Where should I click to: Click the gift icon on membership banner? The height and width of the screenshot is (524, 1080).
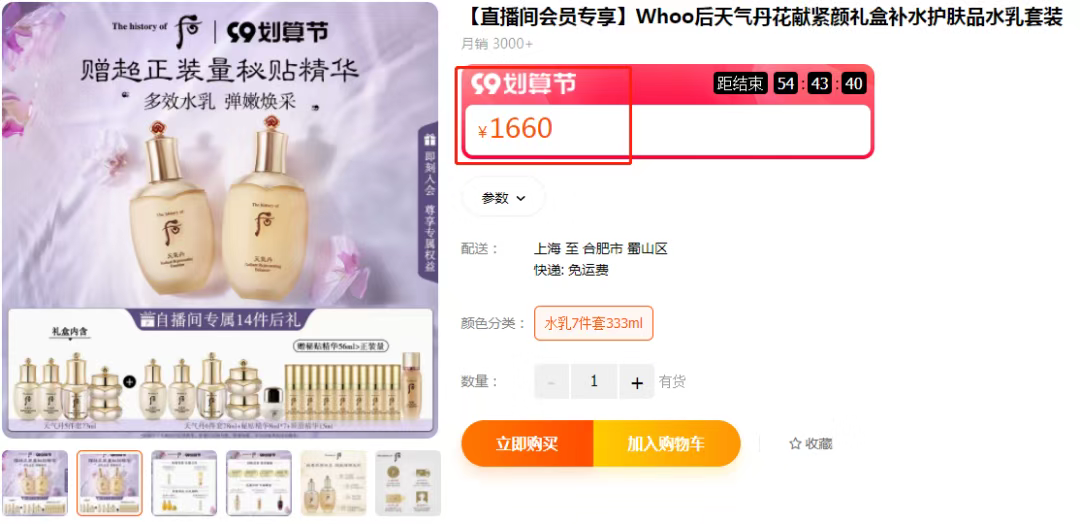click(x=430, y=140)
